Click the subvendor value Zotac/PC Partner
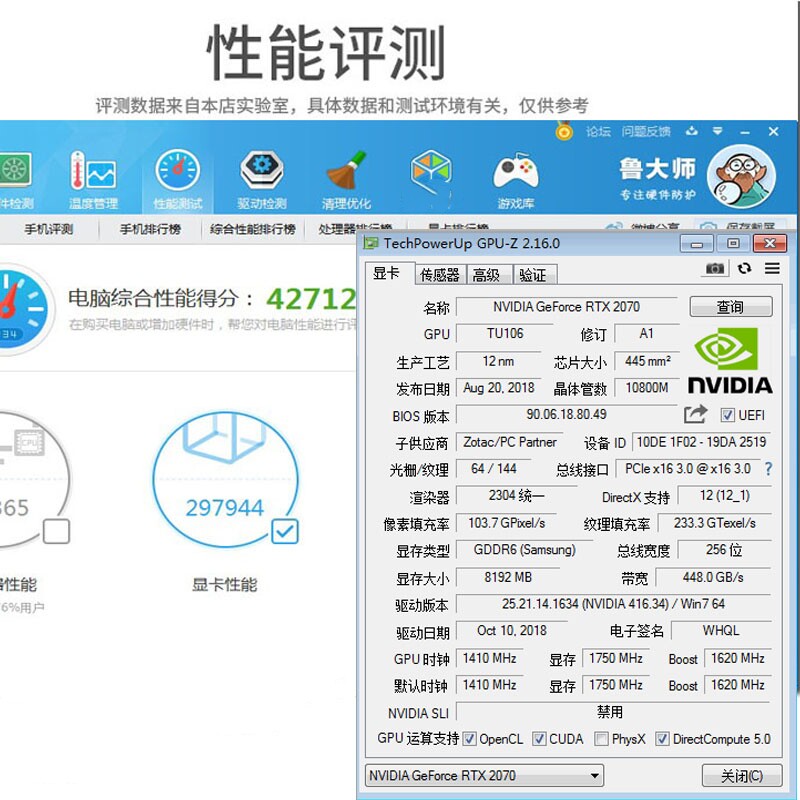 (x=510, y=442)
